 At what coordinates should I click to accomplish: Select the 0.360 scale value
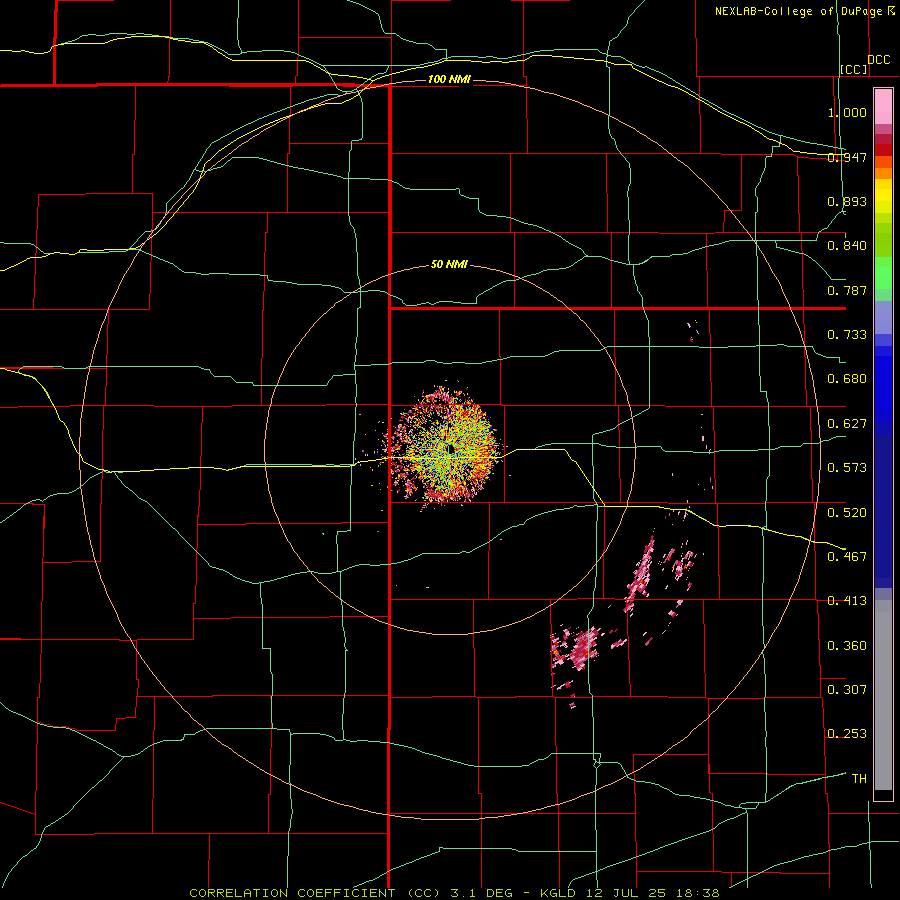click(847, 646)
